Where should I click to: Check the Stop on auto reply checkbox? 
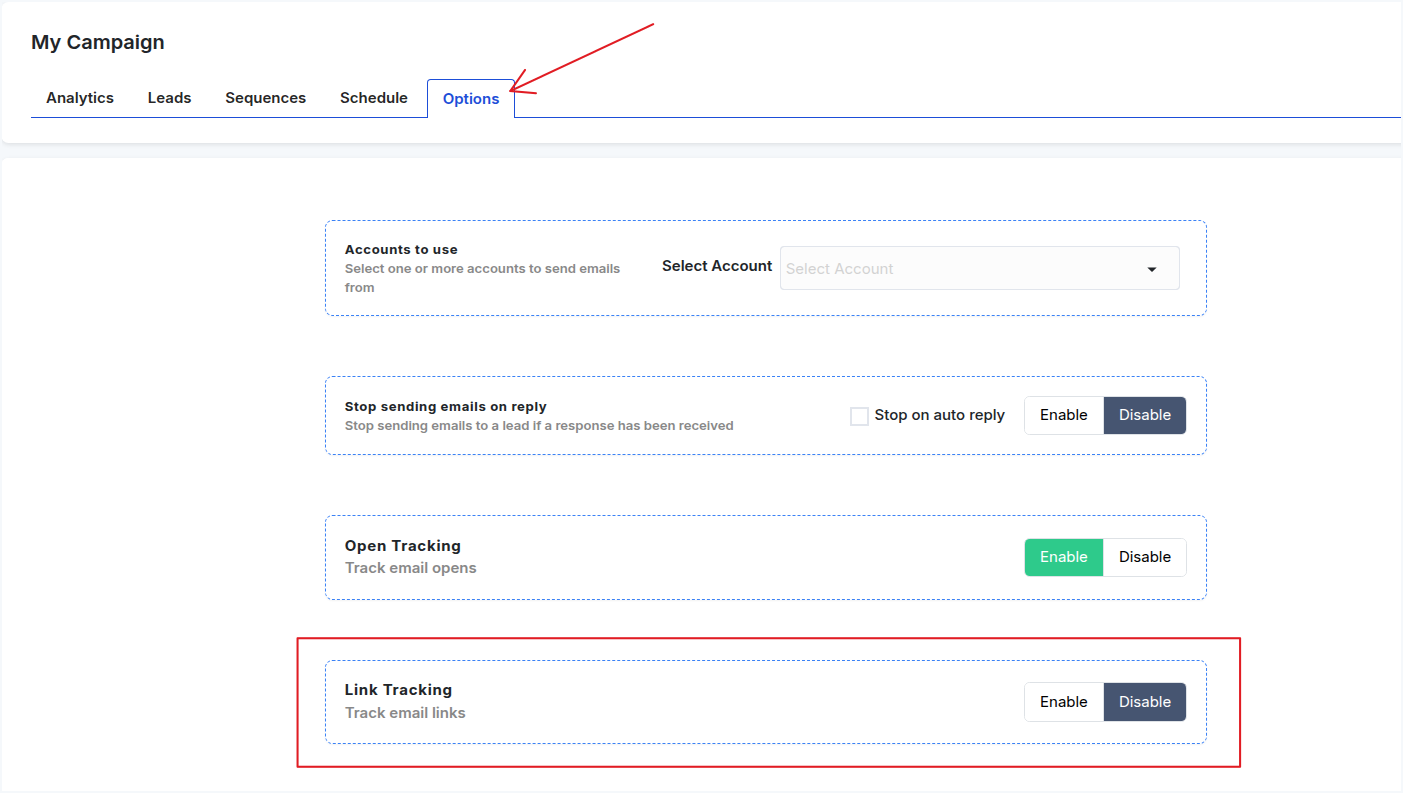[x=858, y=415]
